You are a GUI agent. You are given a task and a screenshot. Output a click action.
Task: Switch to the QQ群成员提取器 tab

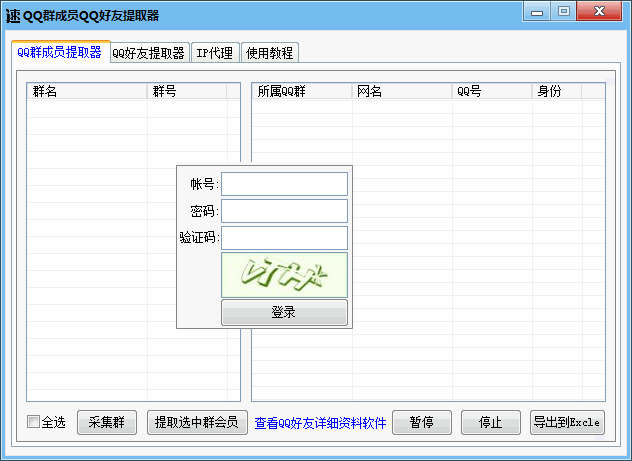(61, 52)
